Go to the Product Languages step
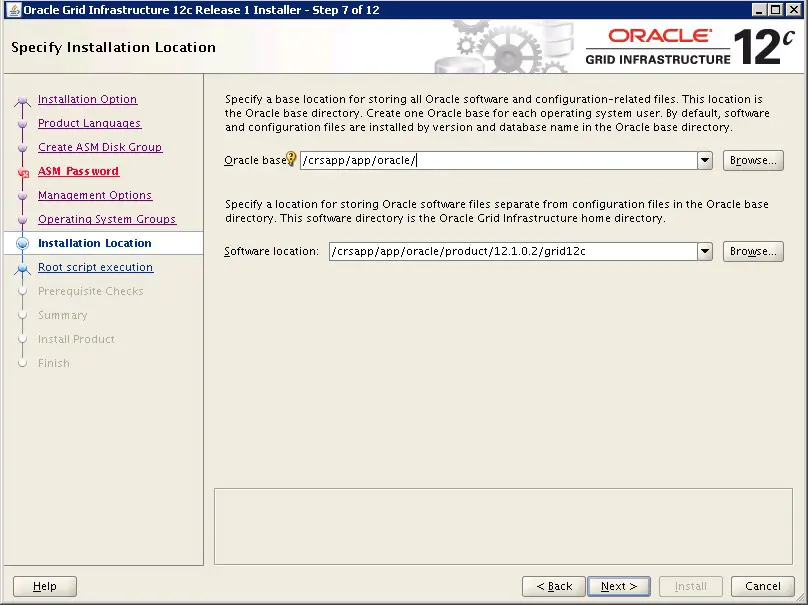 click(x=90, y=123)
